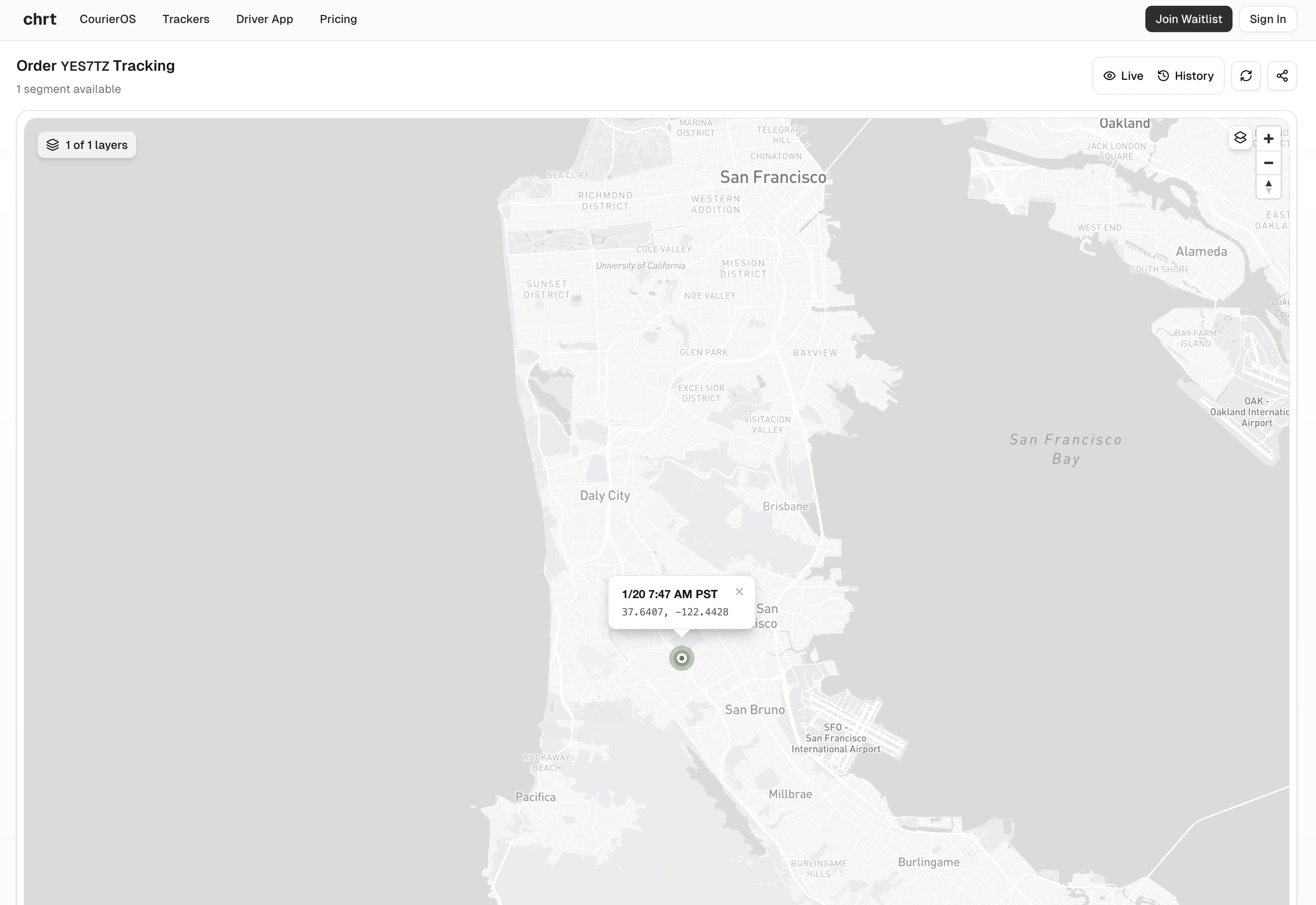
Task: Select Pricing in the navigation bar
Action: tap(338, 19)
